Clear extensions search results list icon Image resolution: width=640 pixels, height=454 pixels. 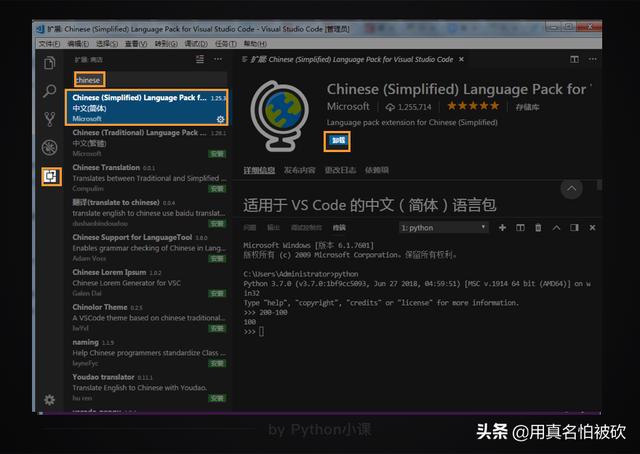(x=200, y=60)
